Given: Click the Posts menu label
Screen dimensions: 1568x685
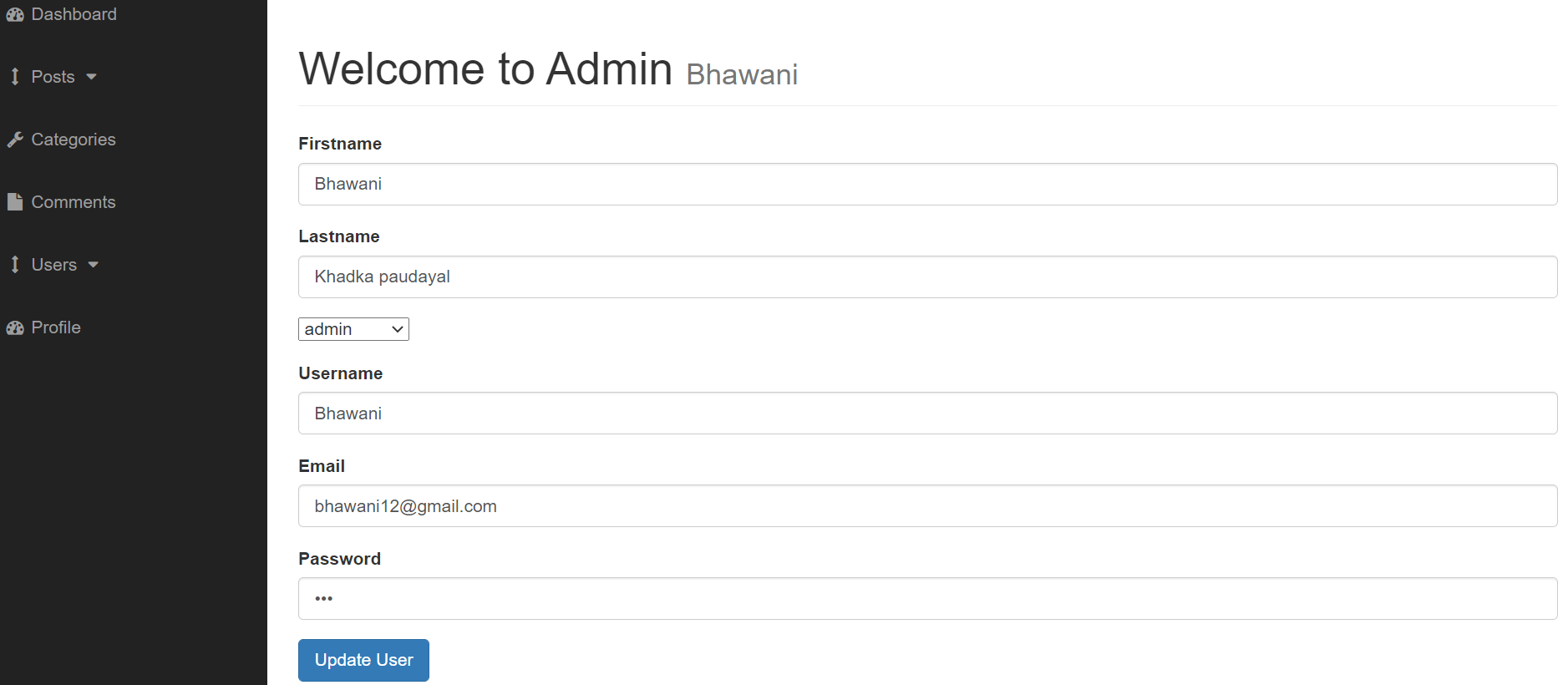Looking at the screenshot, I should [53, 77].
